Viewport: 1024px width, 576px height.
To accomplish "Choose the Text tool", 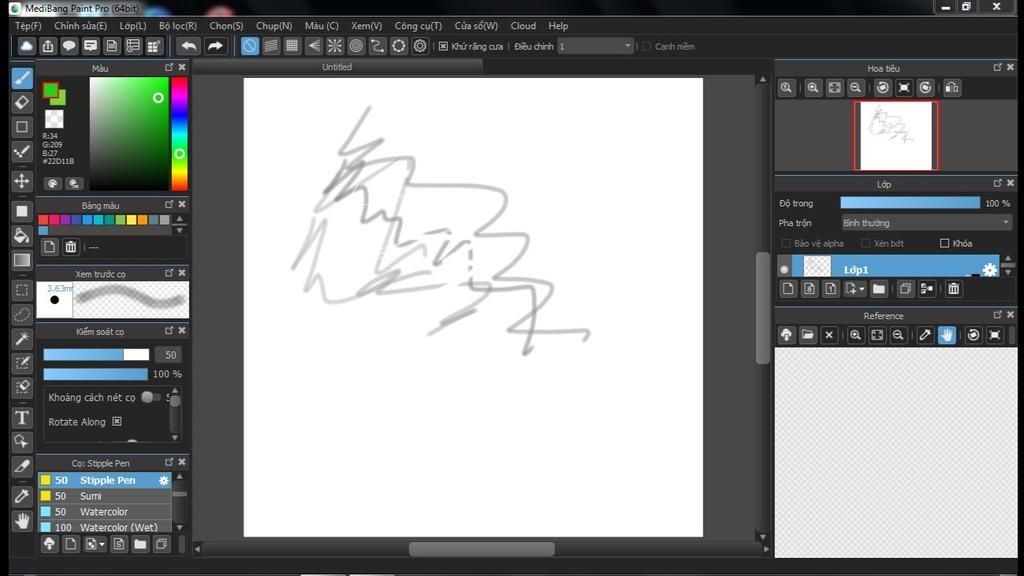I will (22, 417).
